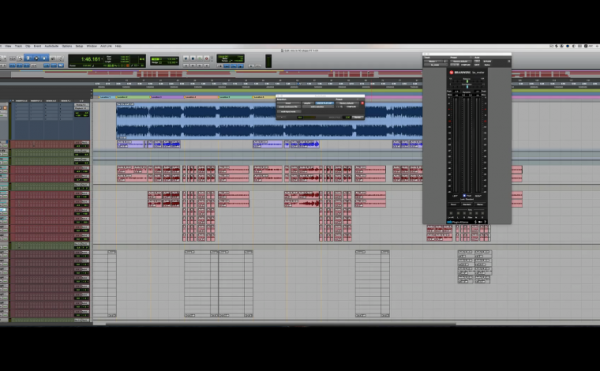This screenshot has width=600, height=371.
Task: Select the Selector tool in edit toolbar
Action: tap(36, 58)
